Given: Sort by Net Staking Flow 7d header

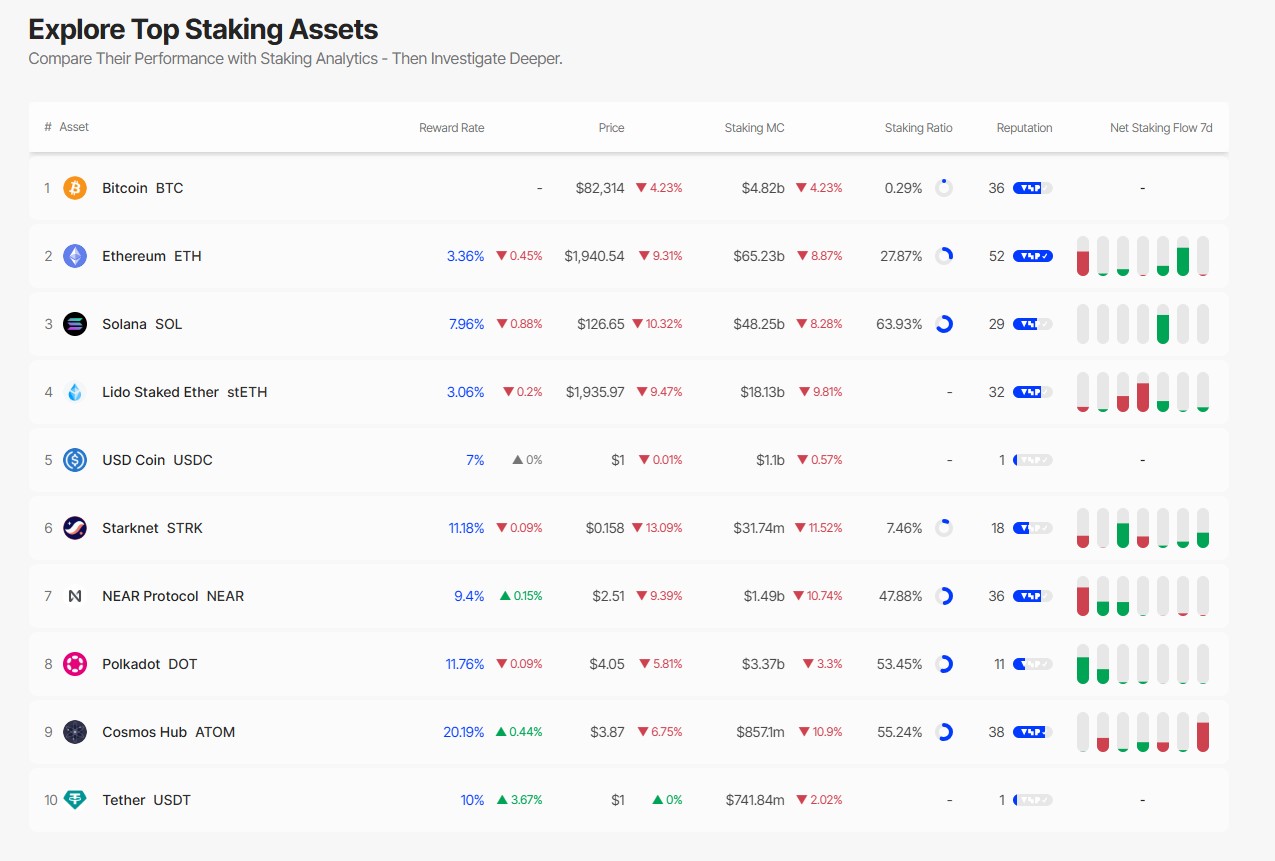Looking at the screenshot, I should pos(1161,128).
